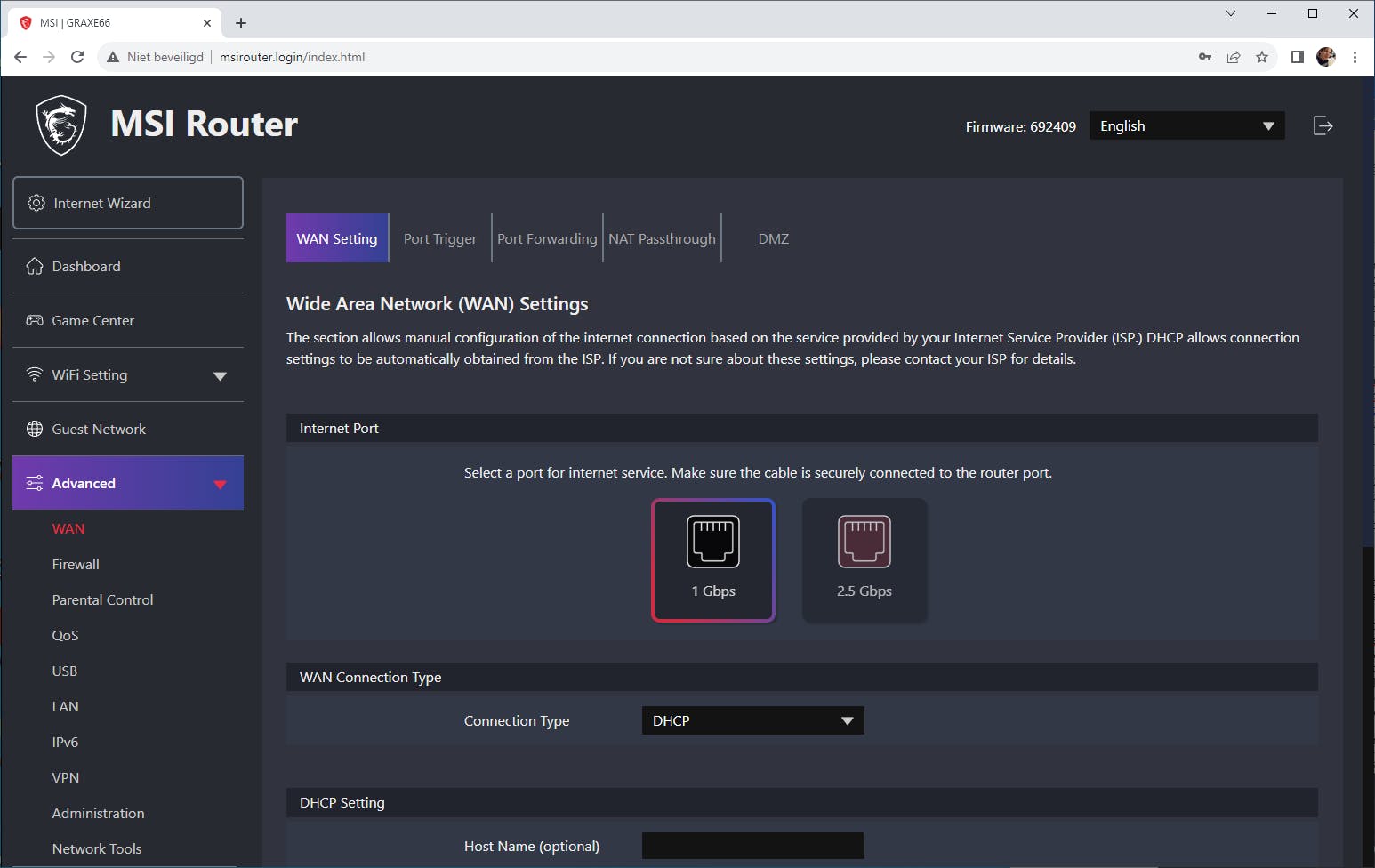Click the MSI dragon shield logo
The height and width of the screenshot is (868, 1375).
tap(61, 125)
